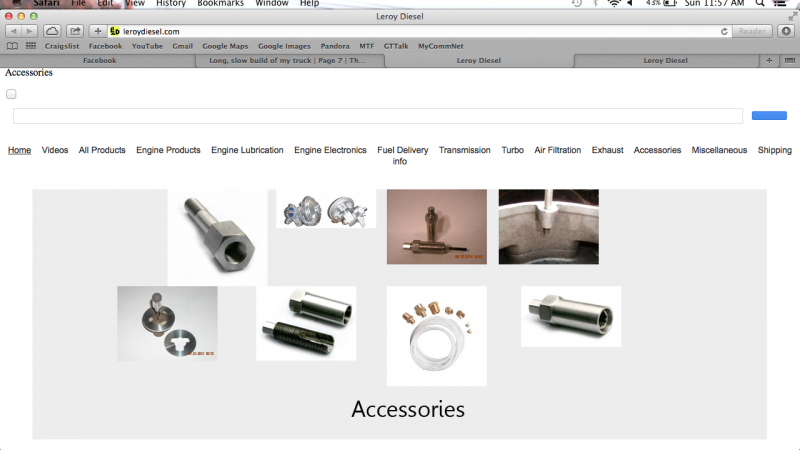Screen dimensions: 800x450
Task: Open a new tab with plus icon
Action: click(769, 60)
